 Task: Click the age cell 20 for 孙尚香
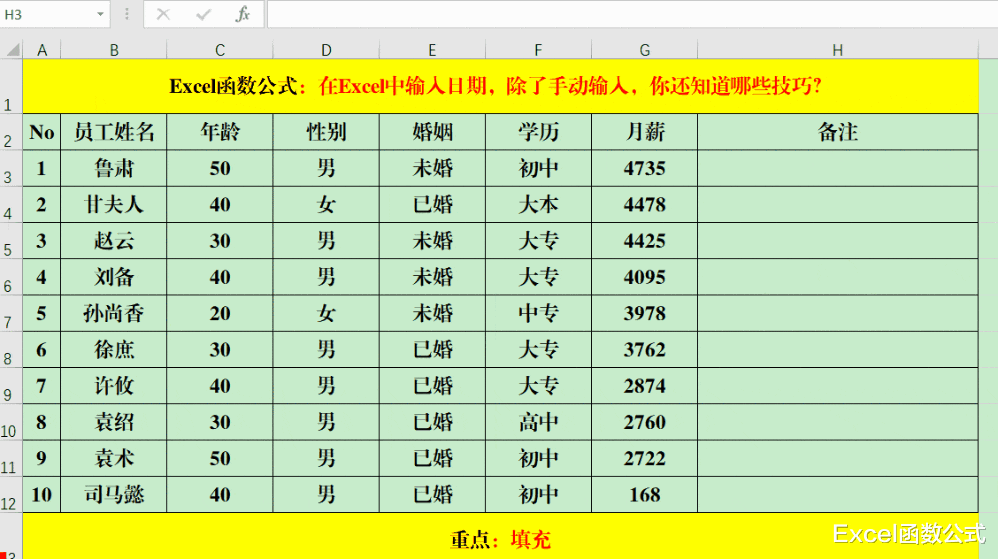[x=220, y=313]
